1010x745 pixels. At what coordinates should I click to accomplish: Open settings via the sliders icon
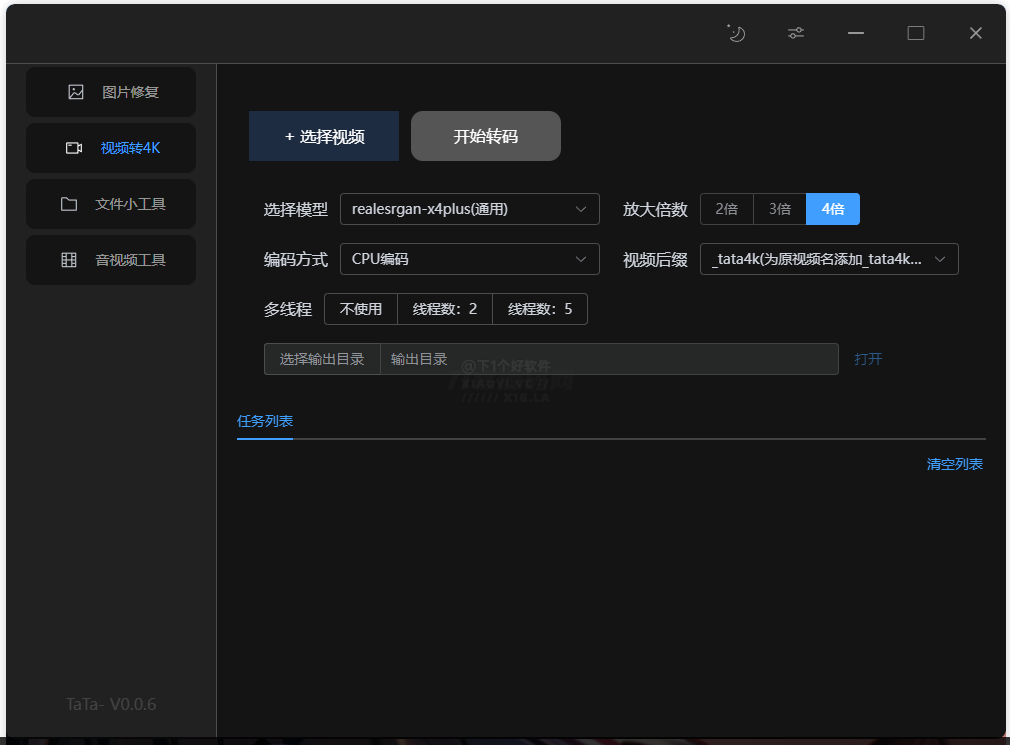point(795,33)
